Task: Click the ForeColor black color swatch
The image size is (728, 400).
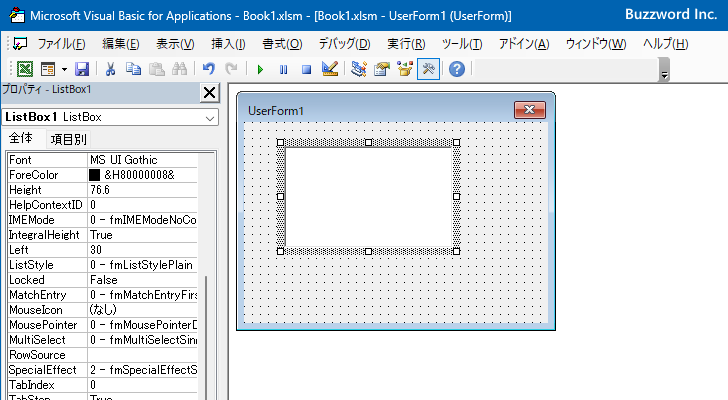Action: [x=94, y=175]
